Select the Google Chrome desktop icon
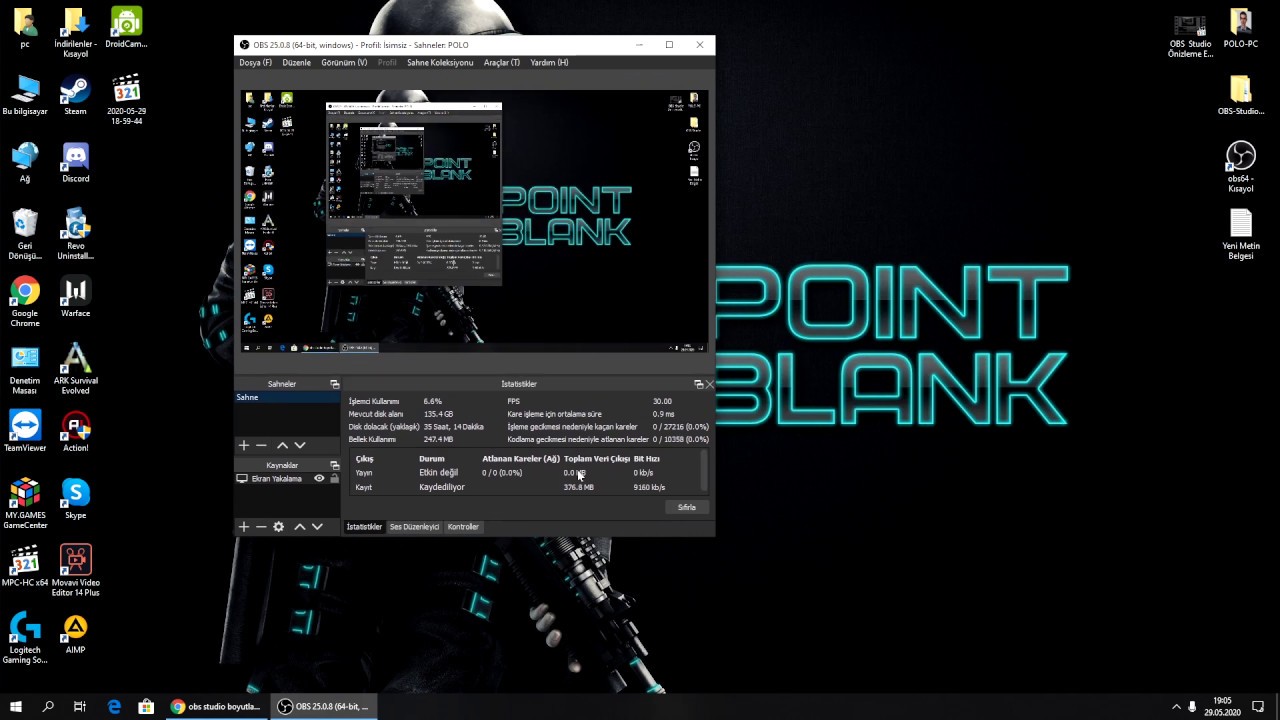This screenshot has width=1280, height=720. click(25, 302)
